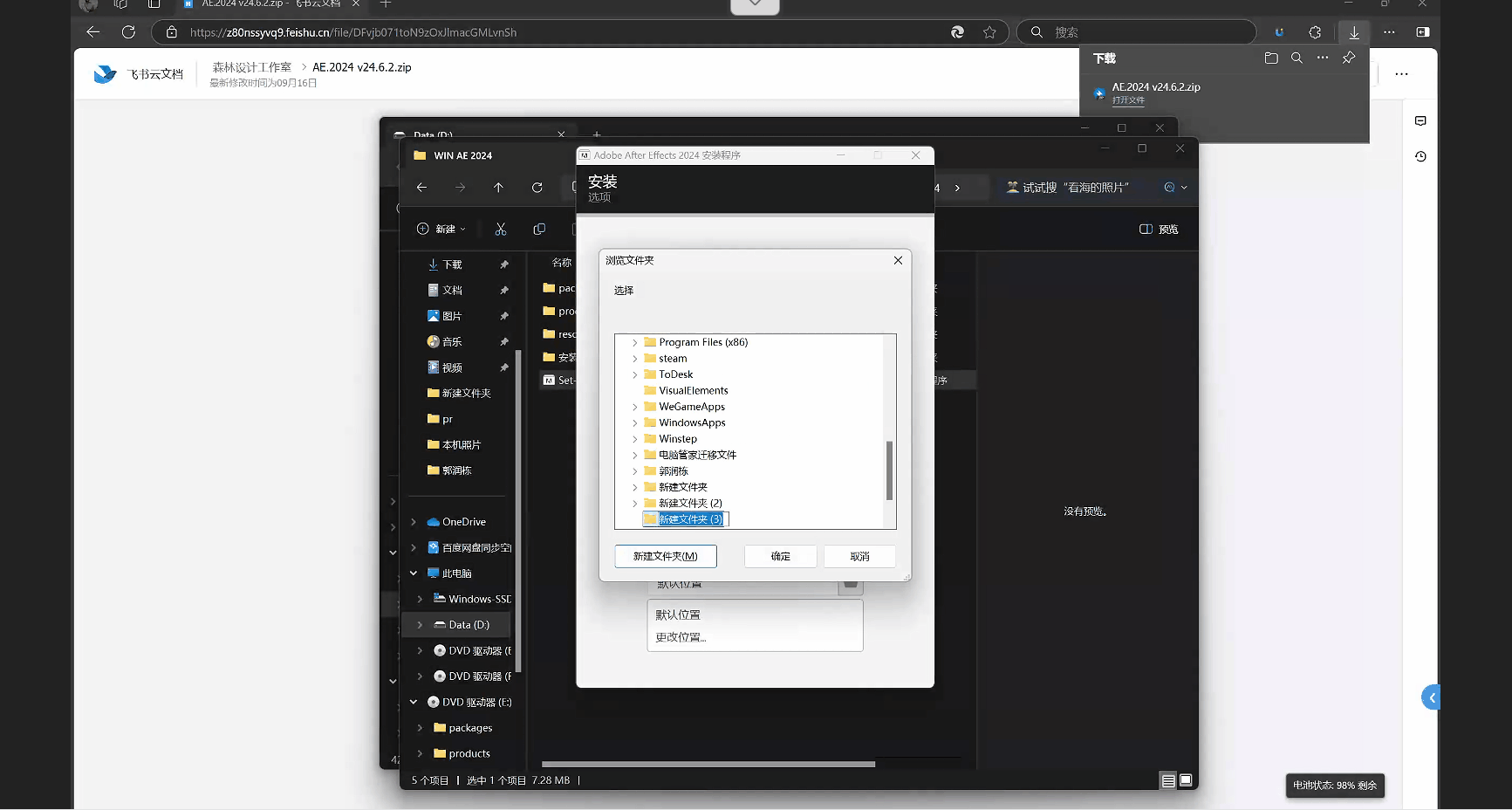Viewport: 1512px width, 810px height.
Task: Open the 新建 dropdown menu in Explorer
Action: [x=441, y=229]
